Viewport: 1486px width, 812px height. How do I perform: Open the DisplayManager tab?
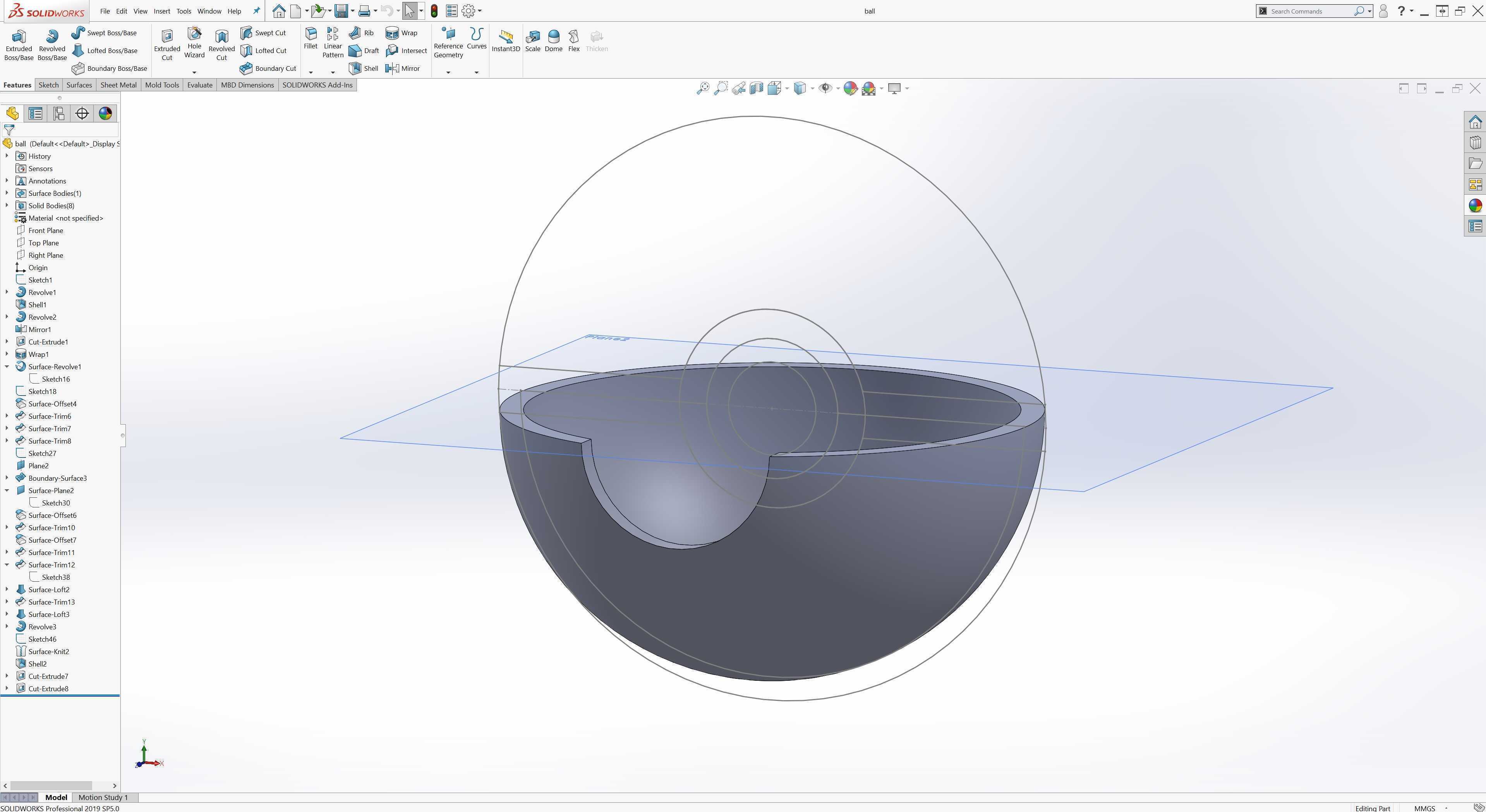click(x=105, y=114)
